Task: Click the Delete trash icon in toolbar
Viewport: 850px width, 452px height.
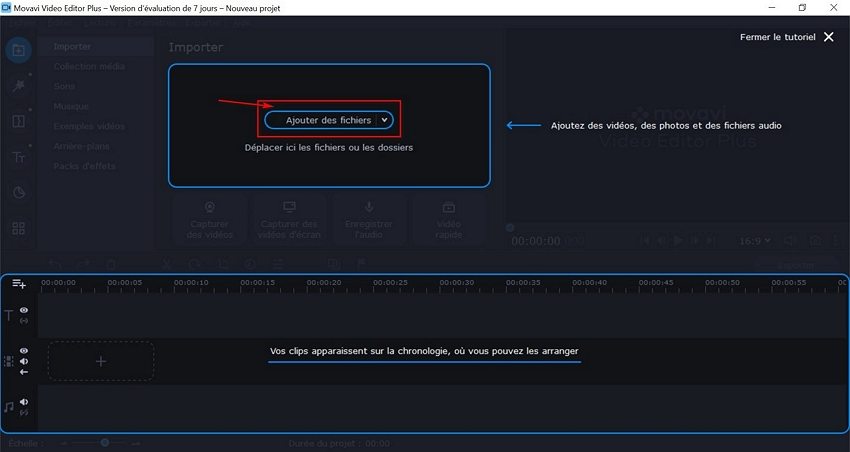Action: point(111,264)
